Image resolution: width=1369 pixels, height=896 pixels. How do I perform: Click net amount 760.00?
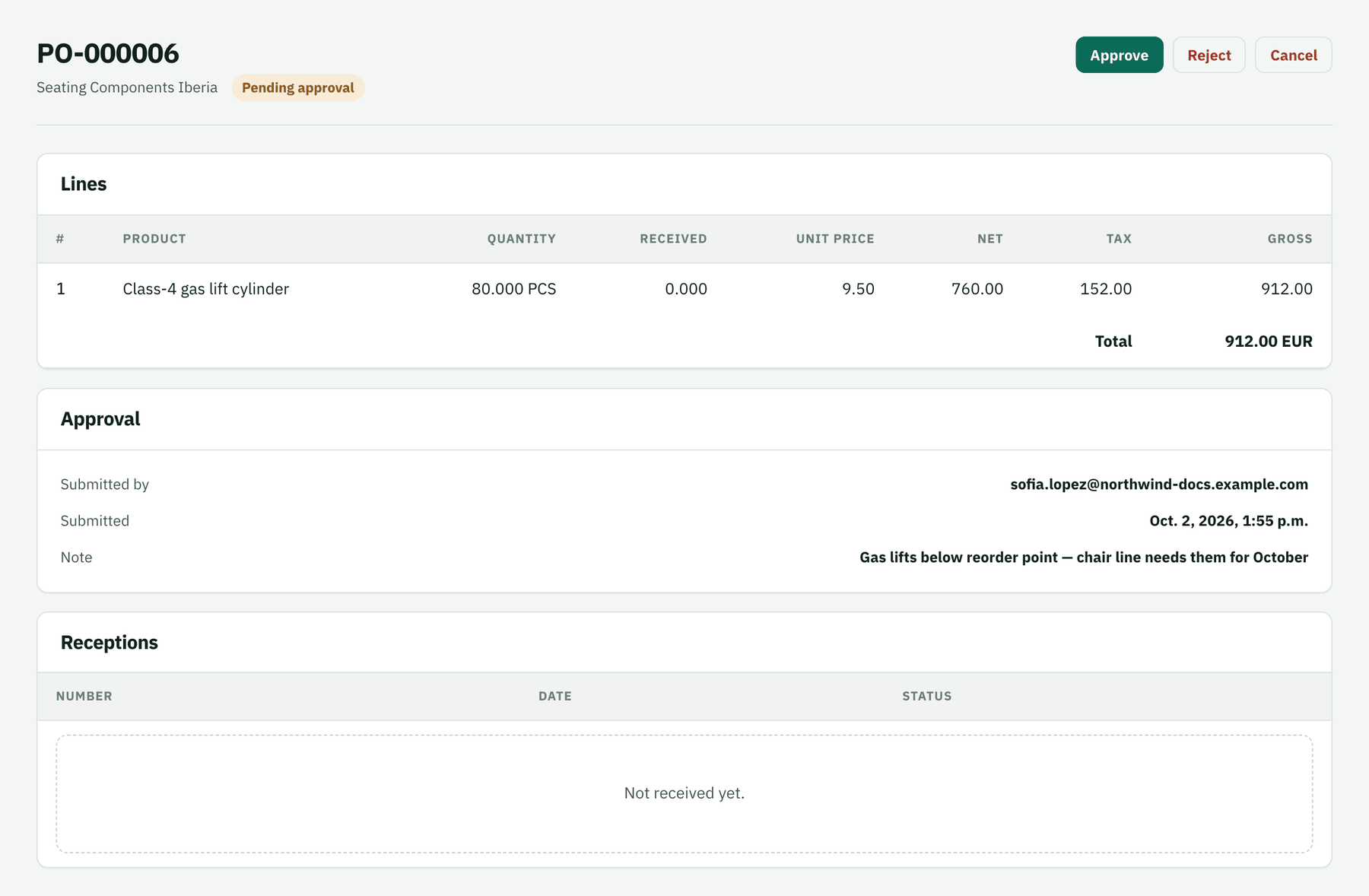point(977,289)
